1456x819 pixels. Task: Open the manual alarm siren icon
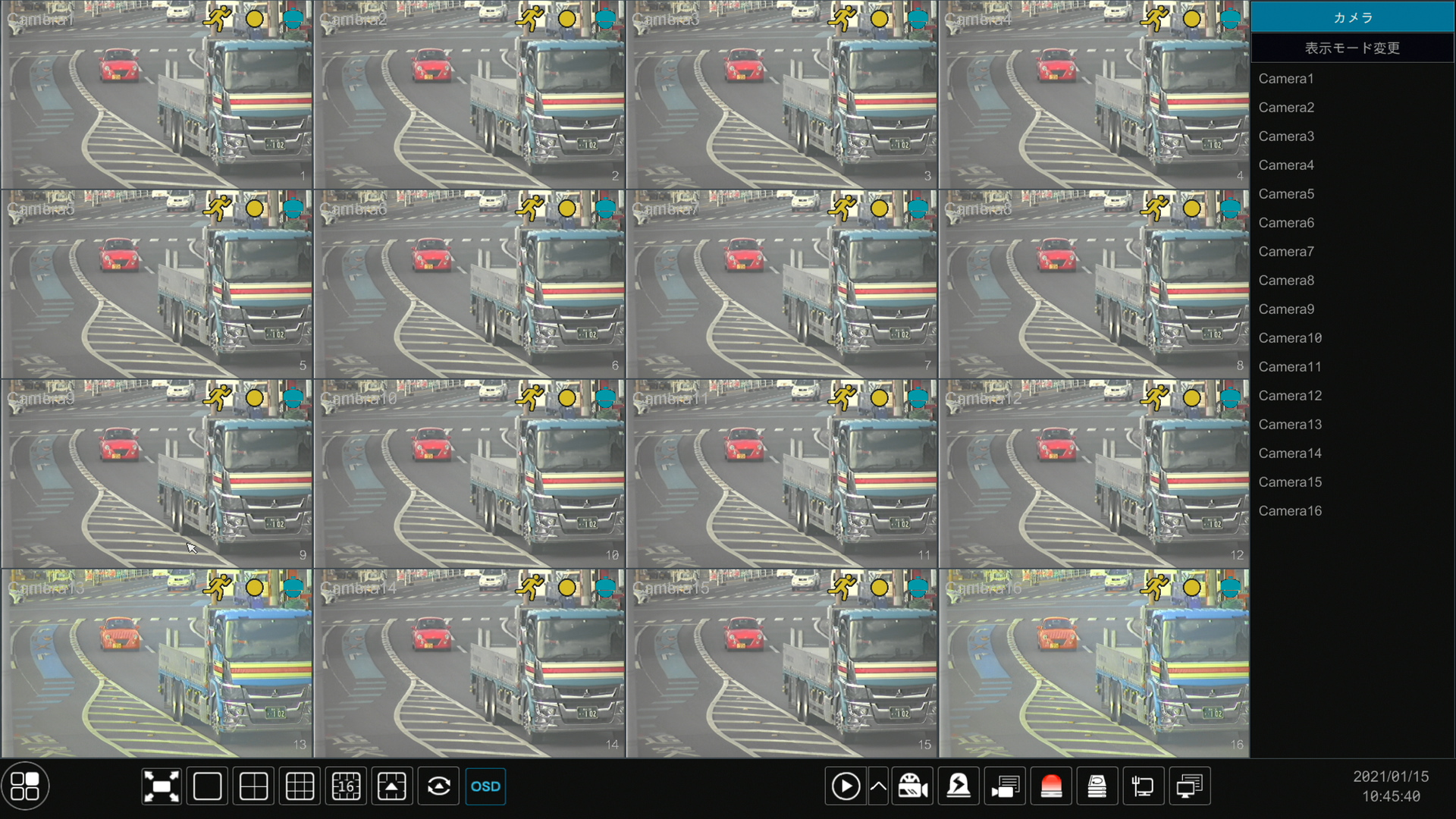coord(959,786)
